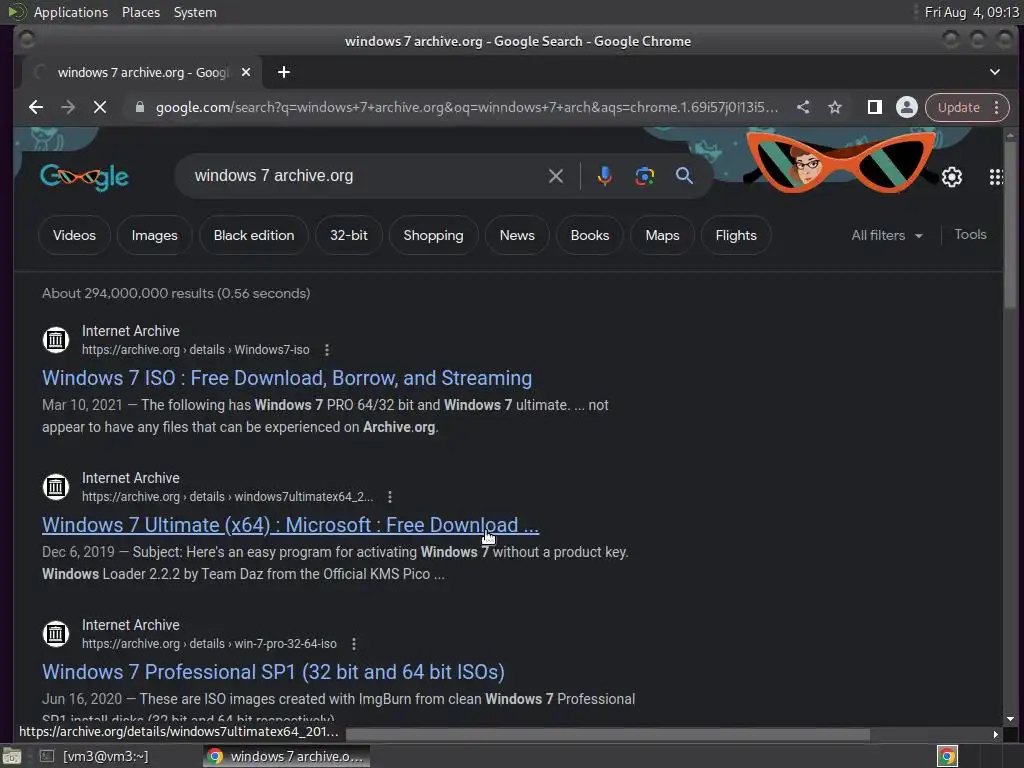Click the horizontal scrollbar thumb
Viewport: 1024px width, 768px height.
pos(607,734)
